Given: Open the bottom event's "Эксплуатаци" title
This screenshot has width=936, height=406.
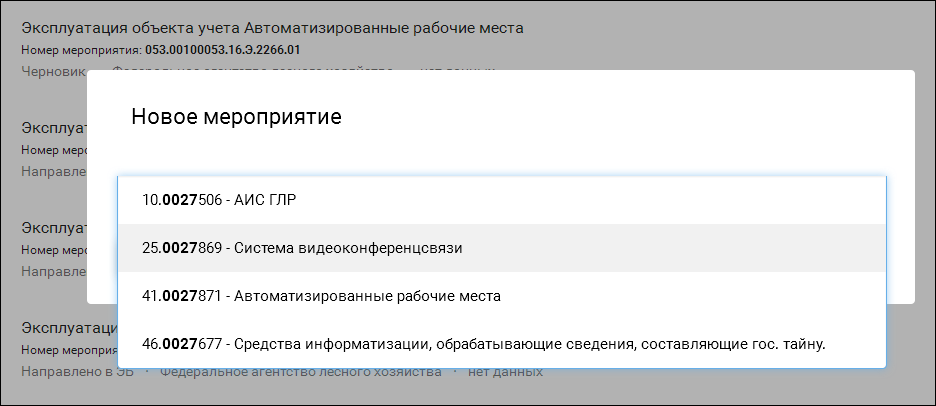Looking at the screenshot, I should 69,328.
